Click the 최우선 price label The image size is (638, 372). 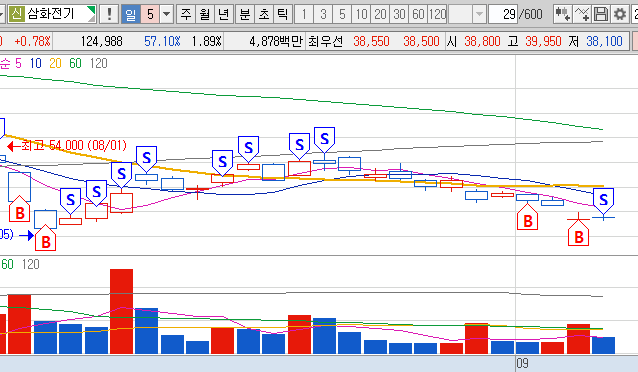pyautogui.click(x=326, y=42)
